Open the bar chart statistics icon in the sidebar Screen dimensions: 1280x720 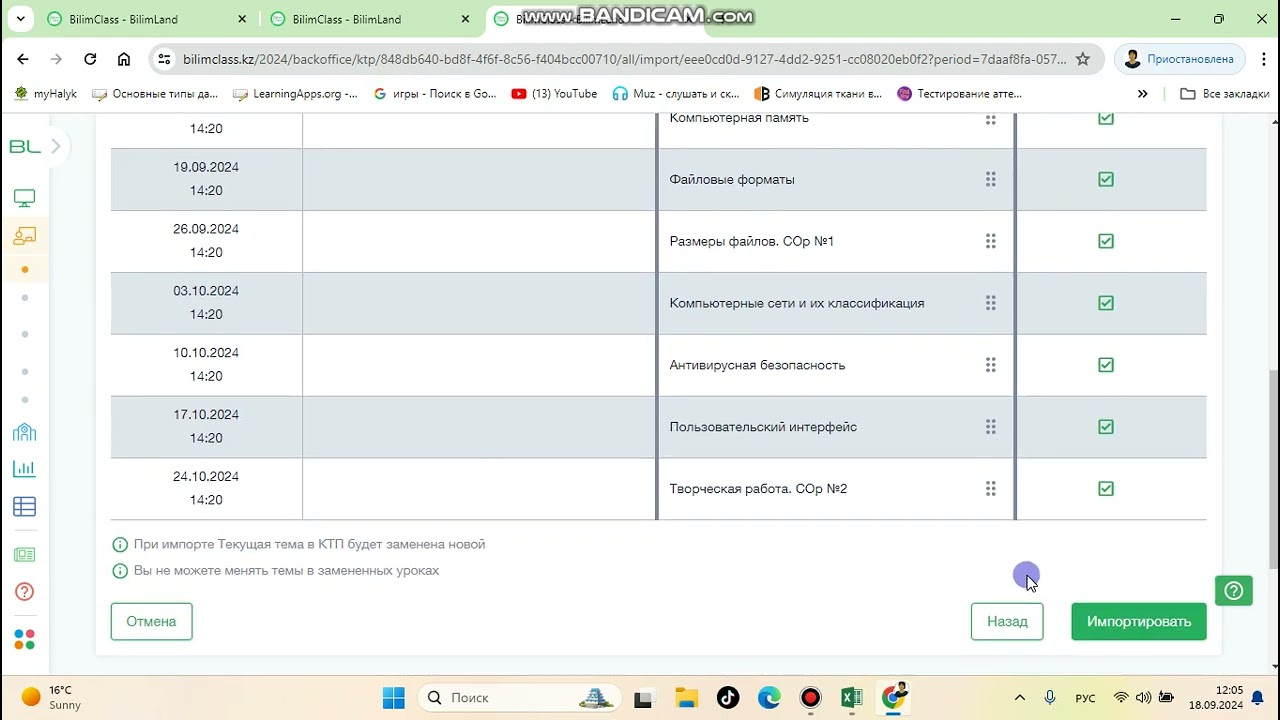click(25, 468)
